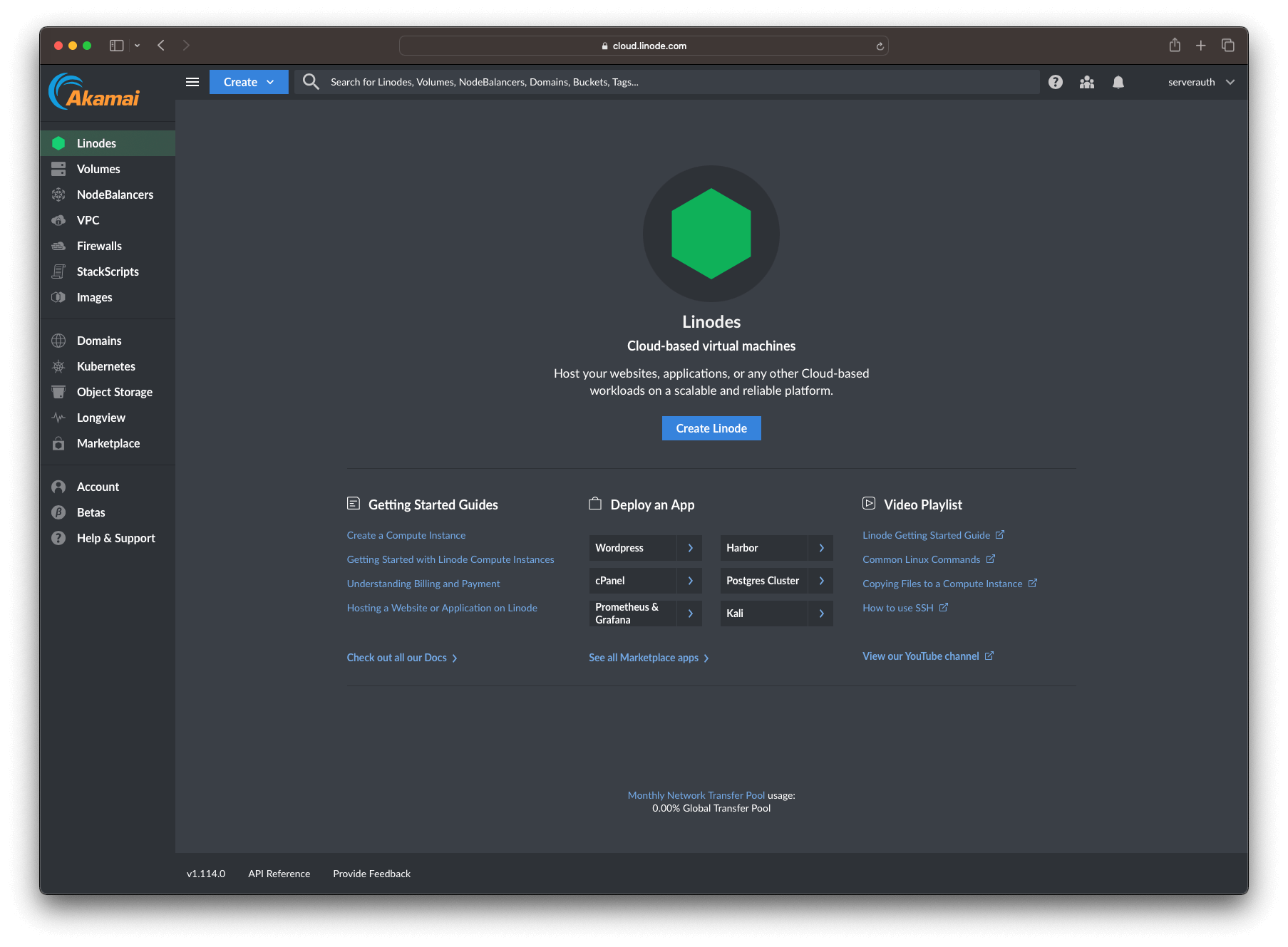Click the Object Storage bucket icon
The image size is (1288, 947).
58,392
